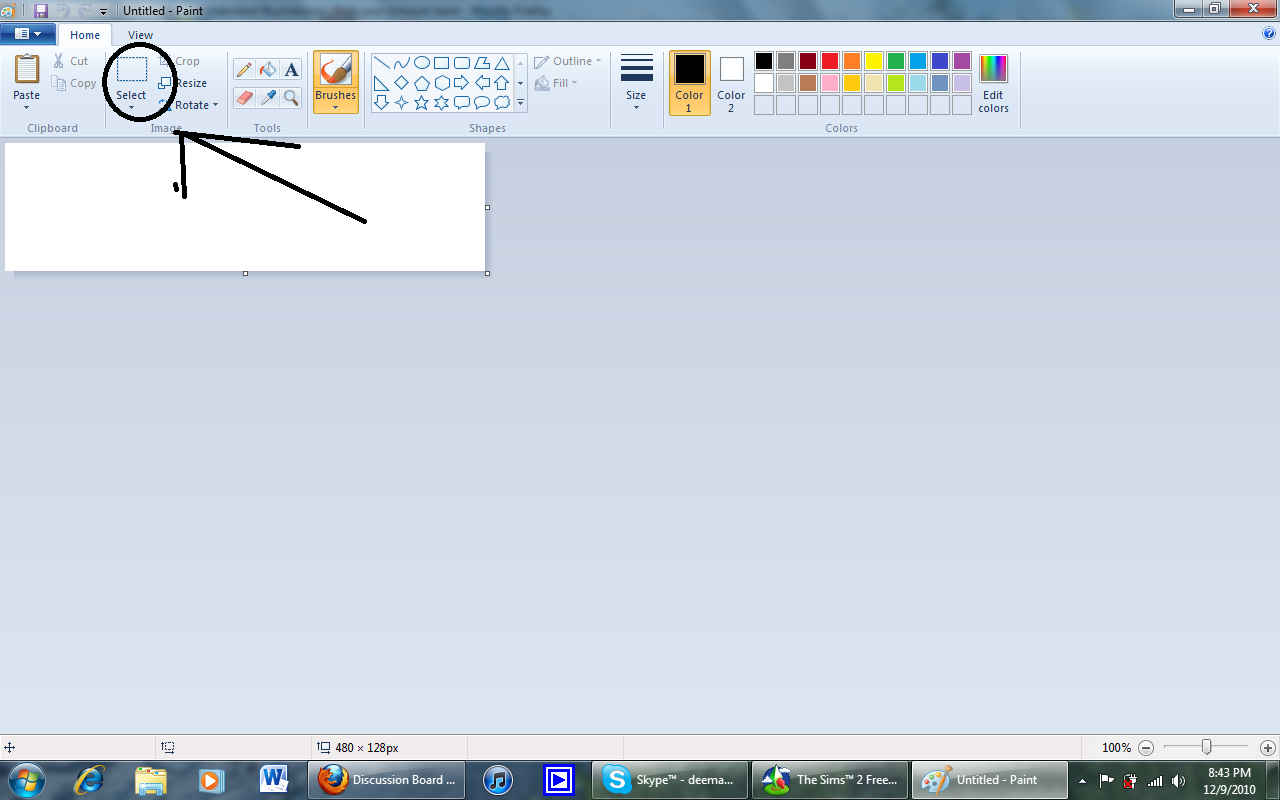Open the Paint application menu
The width and height of the screenshot is (1280, 800).
click(28, 33)
